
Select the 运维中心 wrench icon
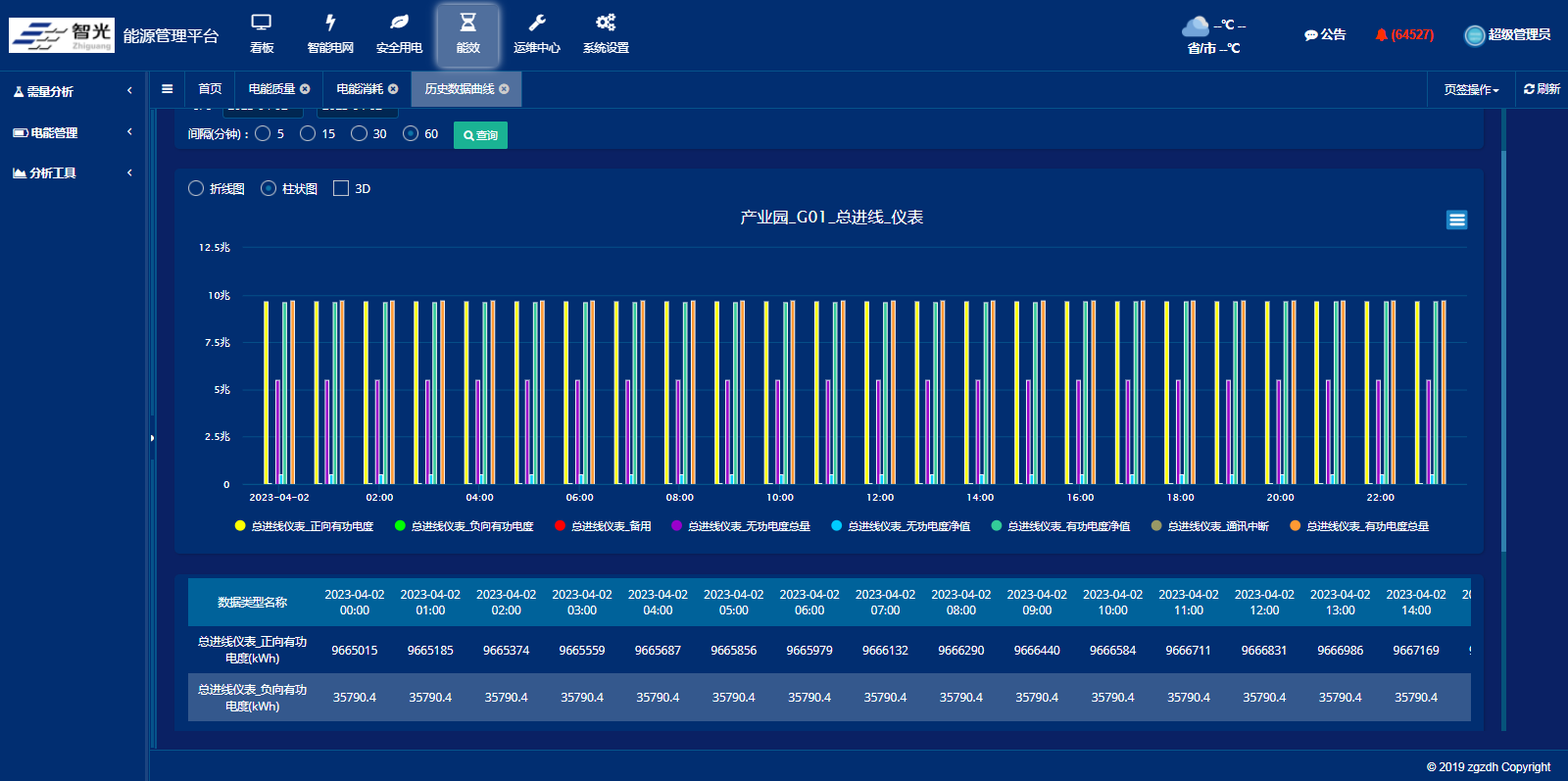tap(536, 24)
